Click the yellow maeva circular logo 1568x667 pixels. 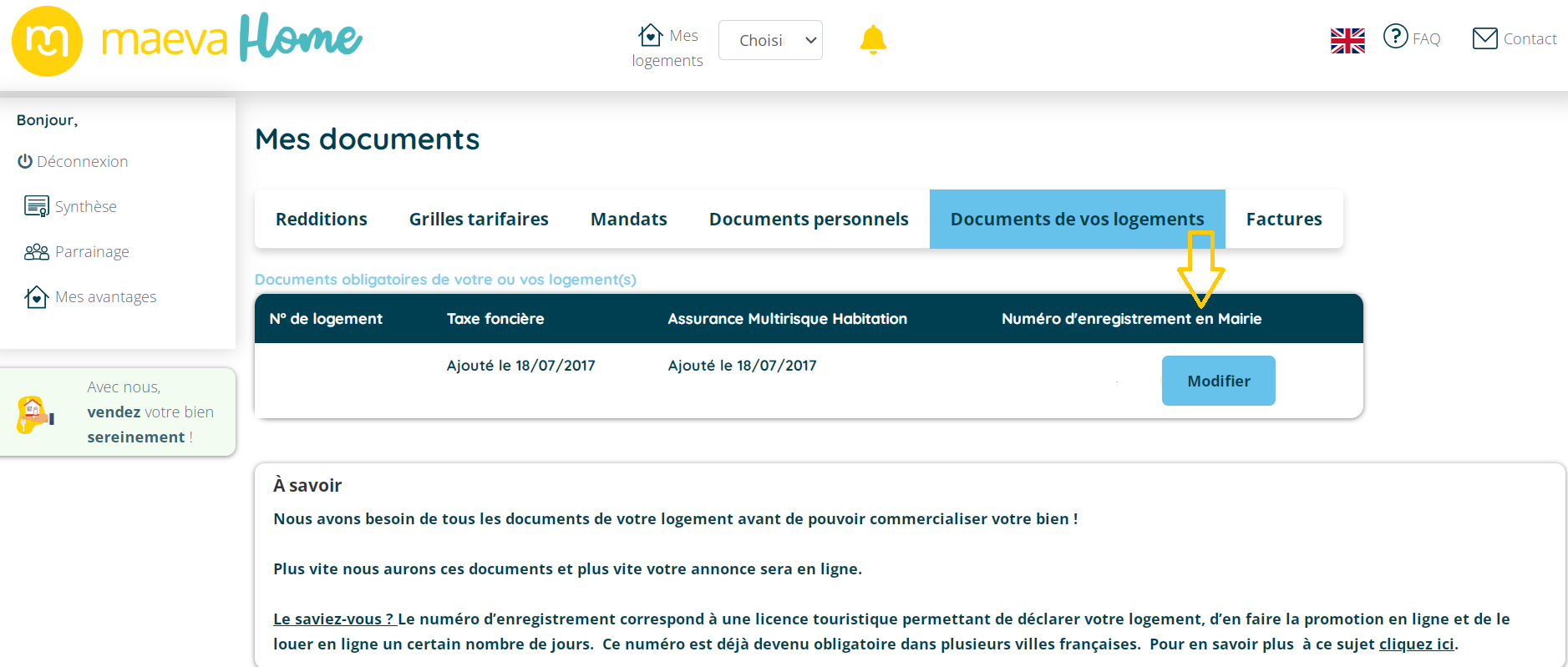click(47, 41)
